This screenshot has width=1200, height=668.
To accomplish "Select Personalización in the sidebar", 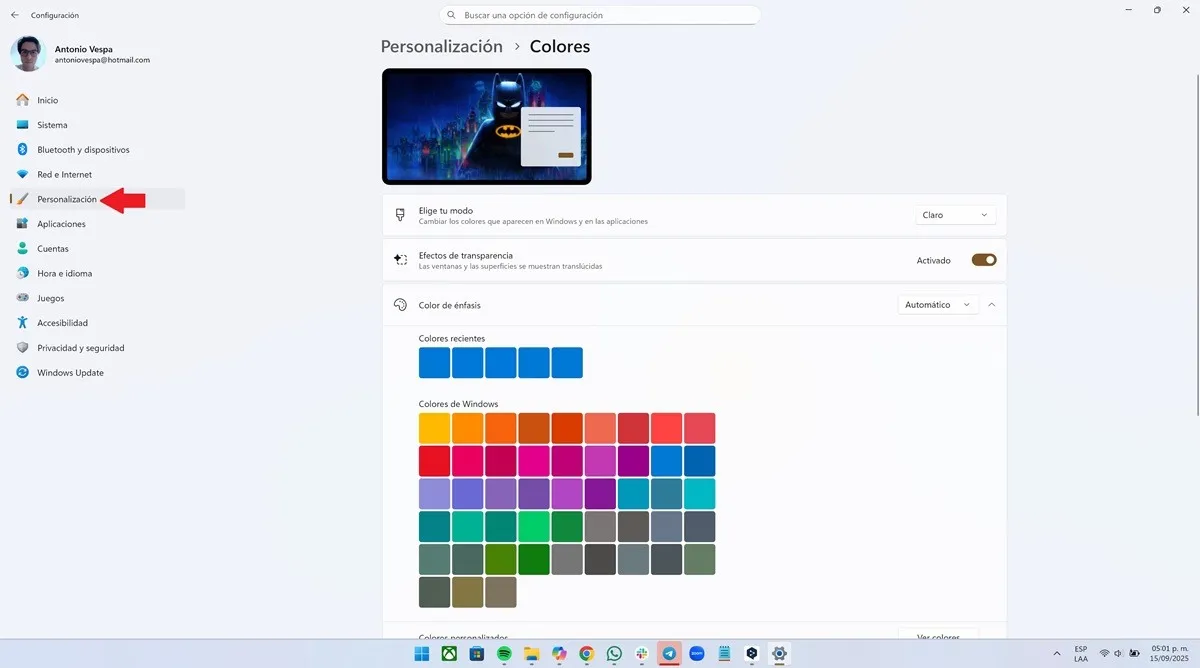I will pos(95,199).
